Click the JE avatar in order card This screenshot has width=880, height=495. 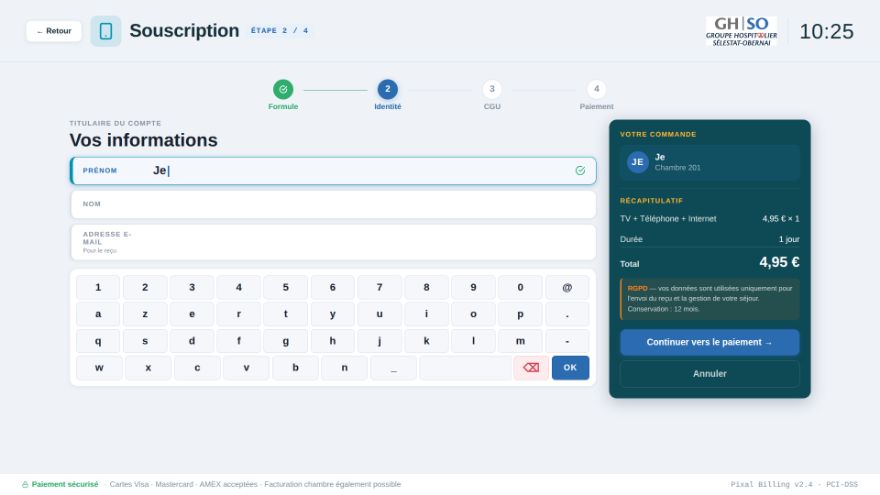click(x=638, y=162)
